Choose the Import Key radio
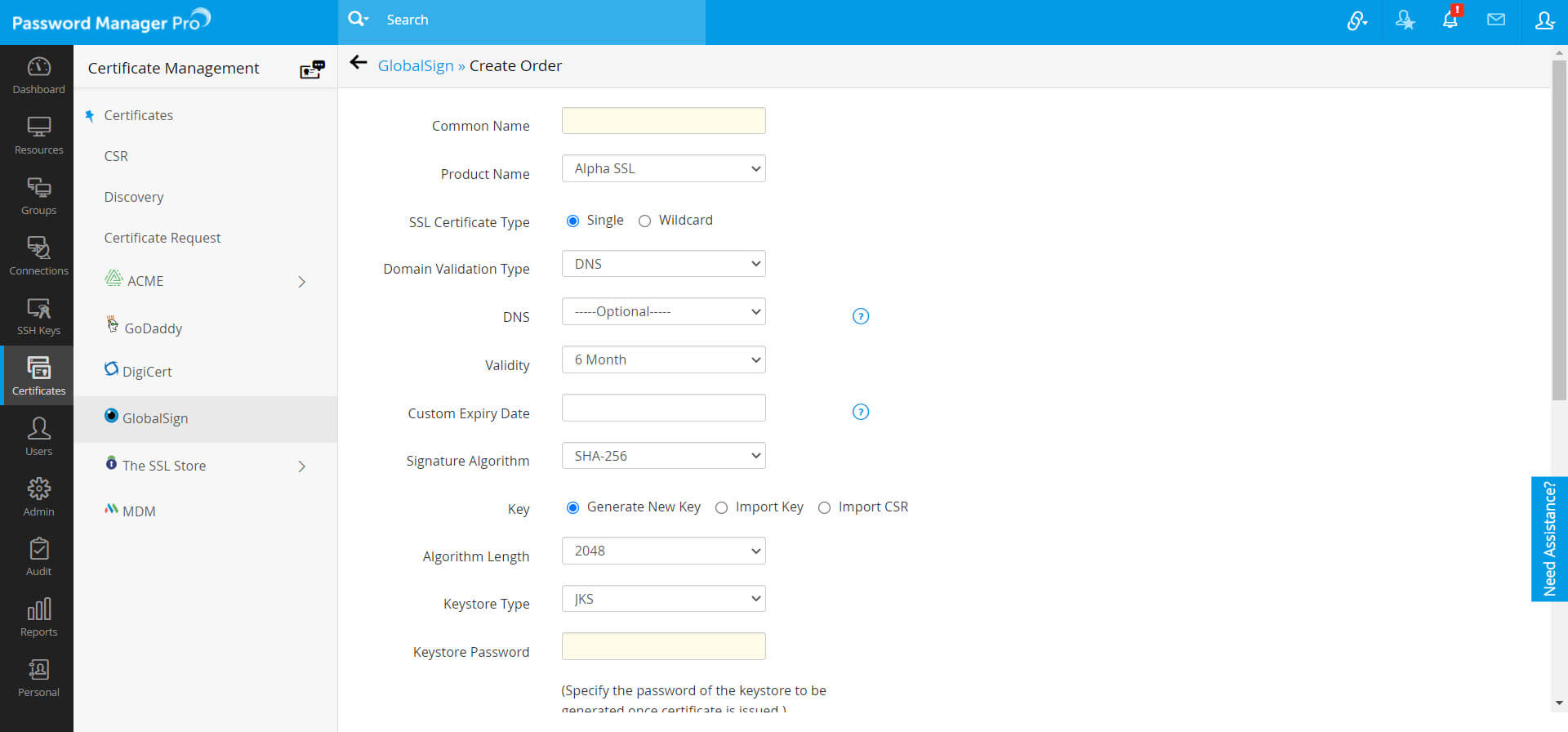Viewport: 1568px width, 732px height. click(721, 507)
